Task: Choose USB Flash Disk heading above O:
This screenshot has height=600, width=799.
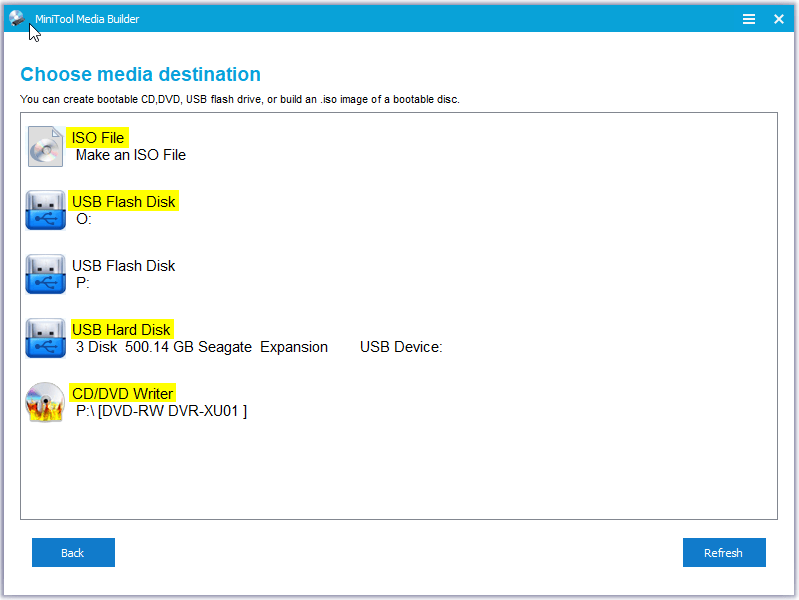Action: pos(124,201)
